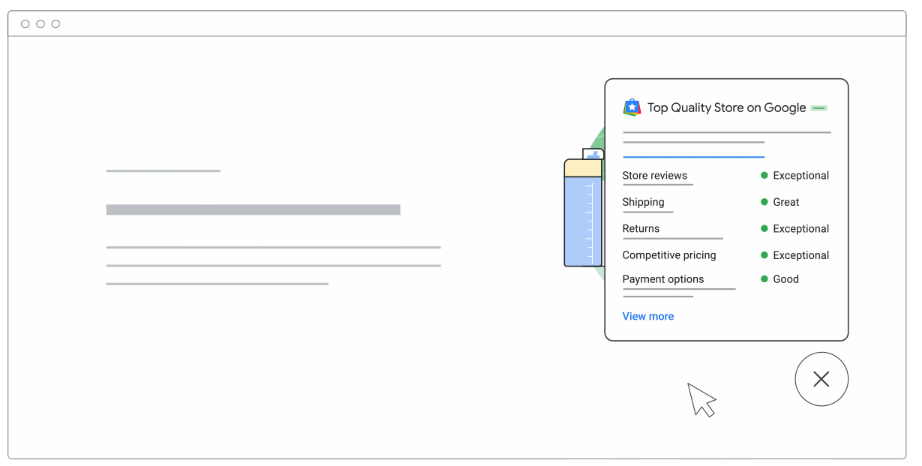Open the View more link

[x=648, y=316]
